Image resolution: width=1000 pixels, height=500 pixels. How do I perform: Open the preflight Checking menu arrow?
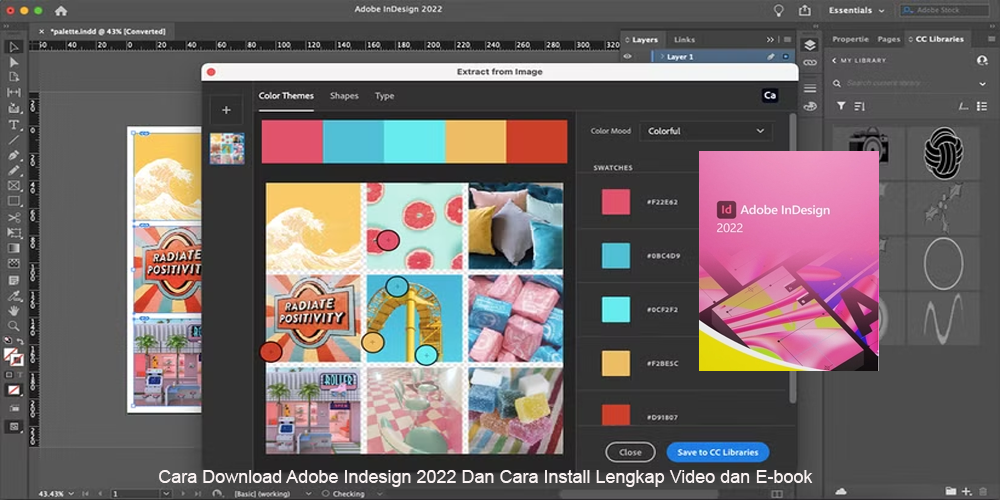click(x=380, y=494)
